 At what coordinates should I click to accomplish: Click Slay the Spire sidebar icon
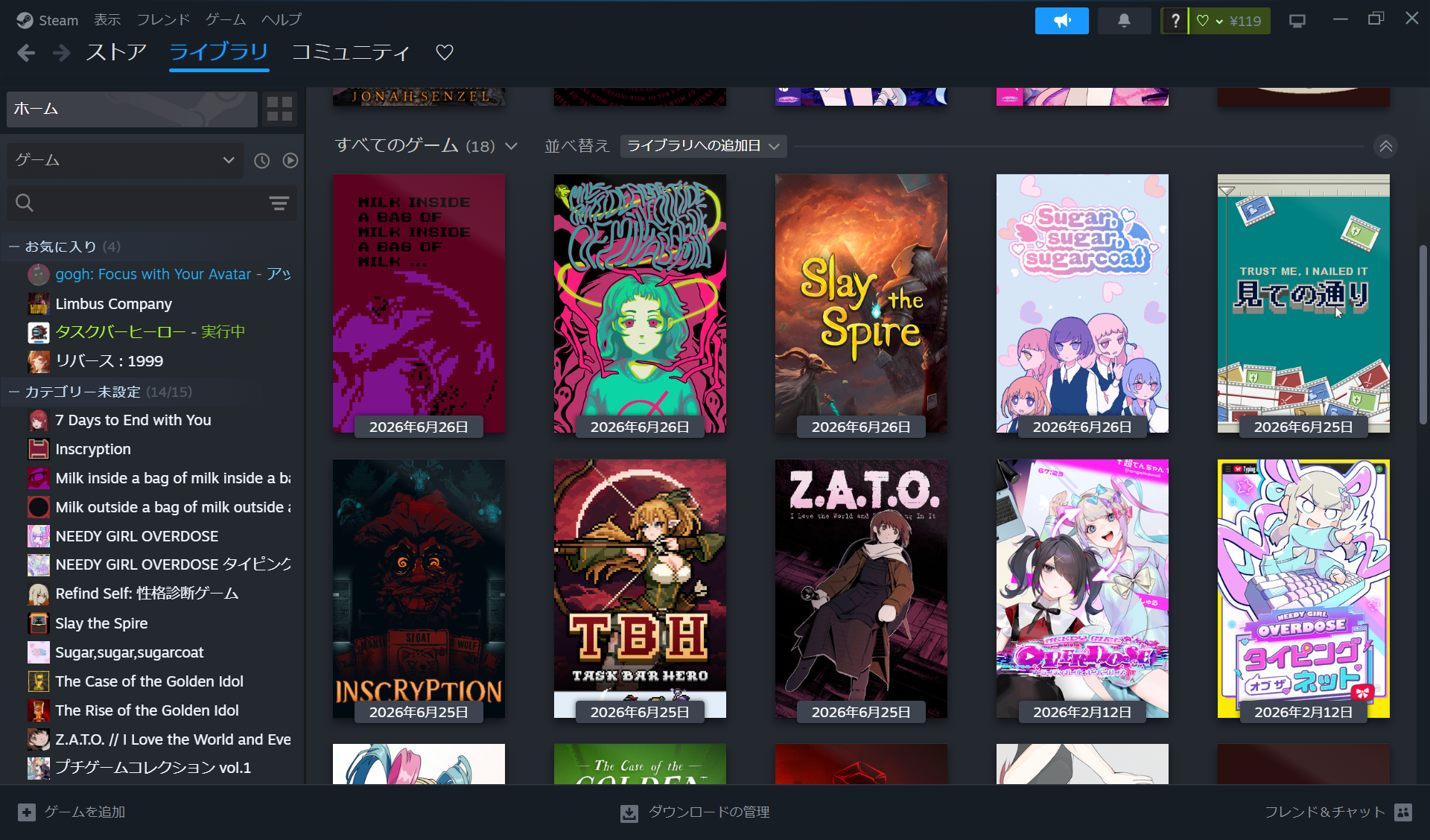click(39, 623)
